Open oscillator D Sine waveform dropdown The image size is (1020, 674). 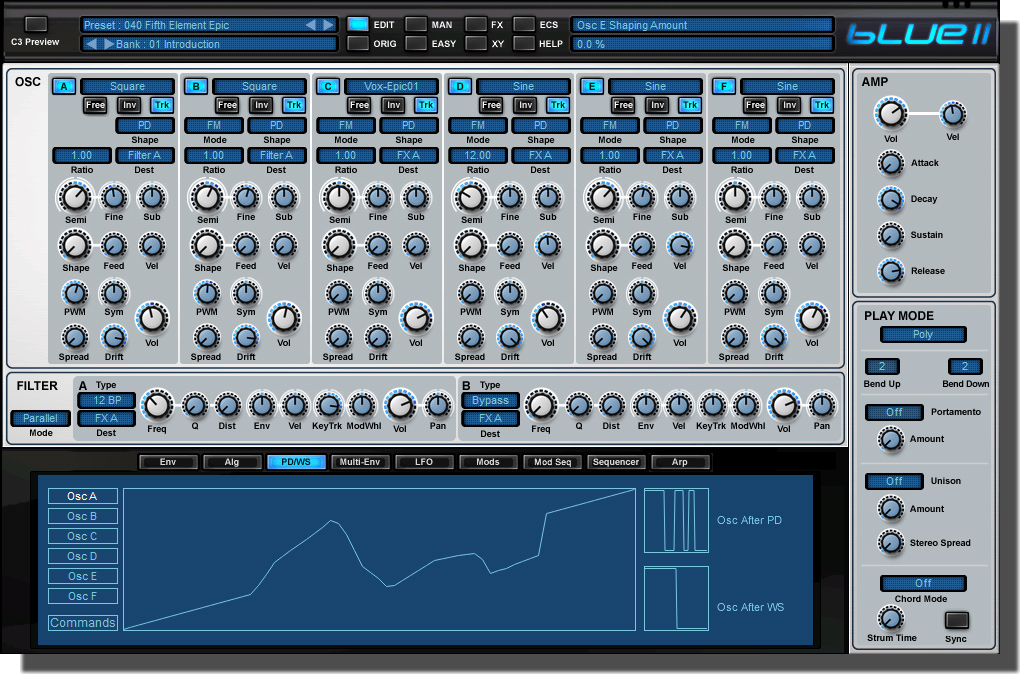[x=524, y=86]
